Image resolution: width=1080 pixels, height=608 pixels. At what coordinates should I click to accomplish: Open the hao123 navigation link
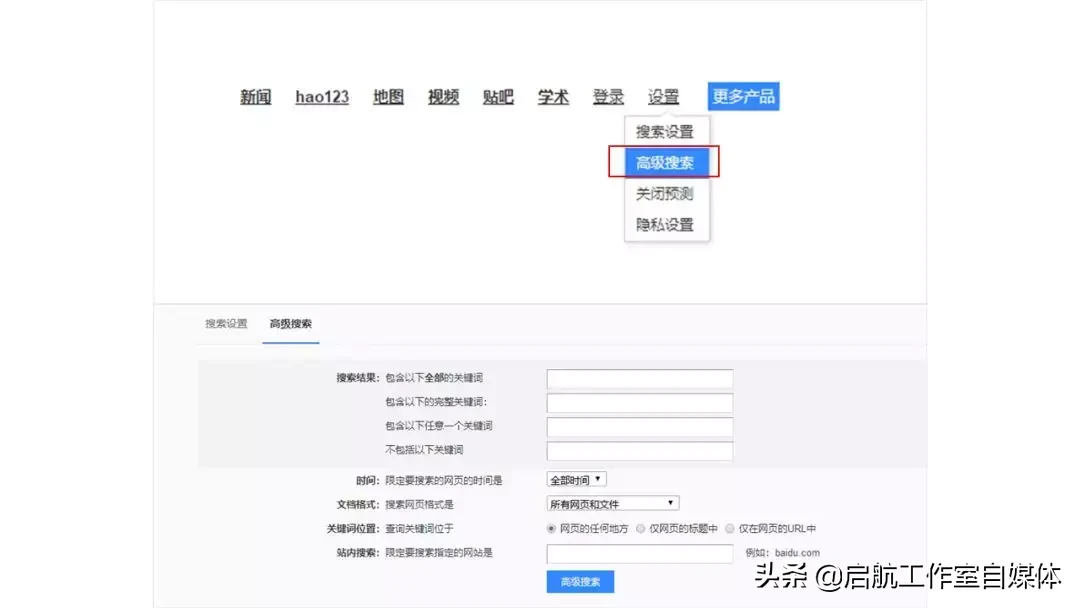[x=322, y=96]
